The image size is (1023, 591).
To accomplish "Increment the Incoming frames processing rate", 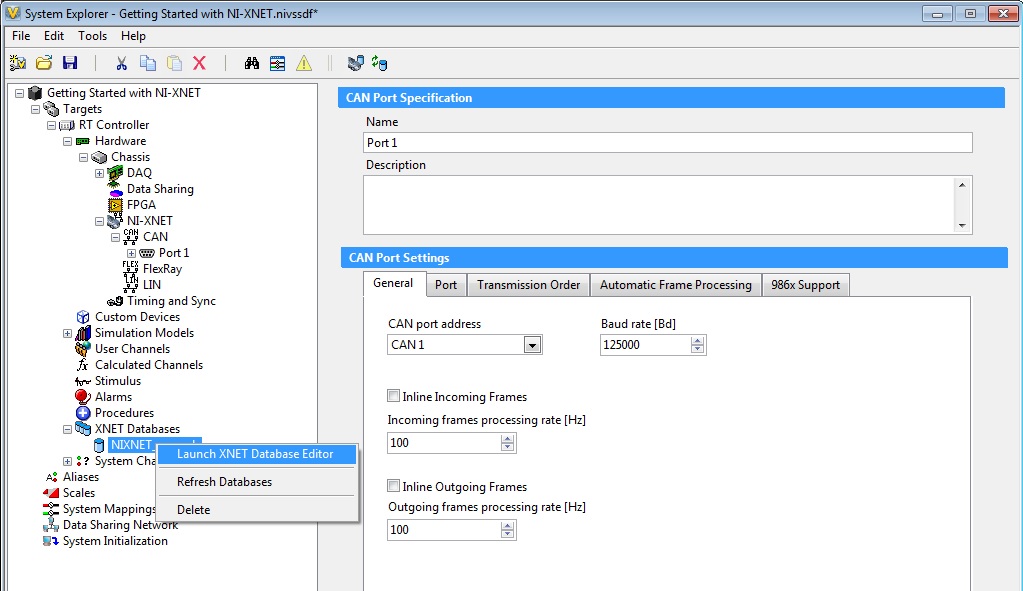I will pos(508,438).
